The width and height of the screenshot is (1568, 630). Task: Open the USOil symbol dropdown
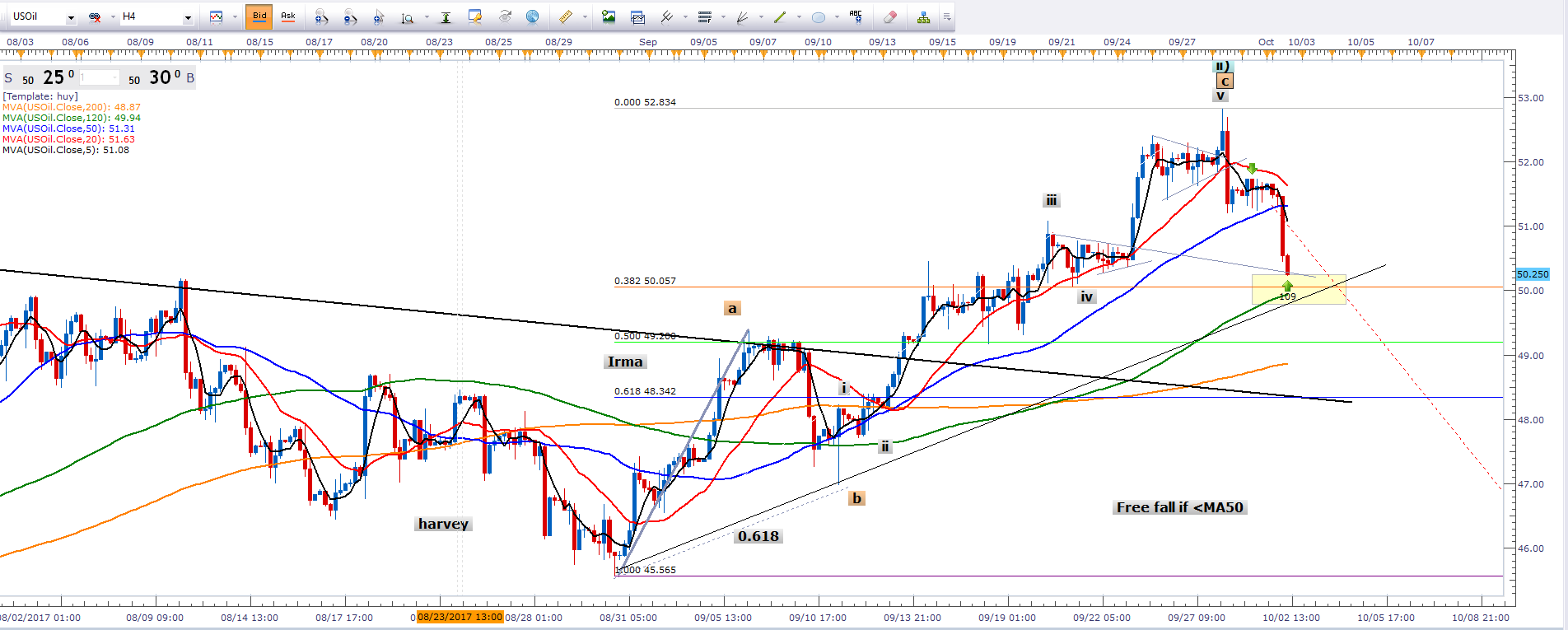(x=71, y=17)
